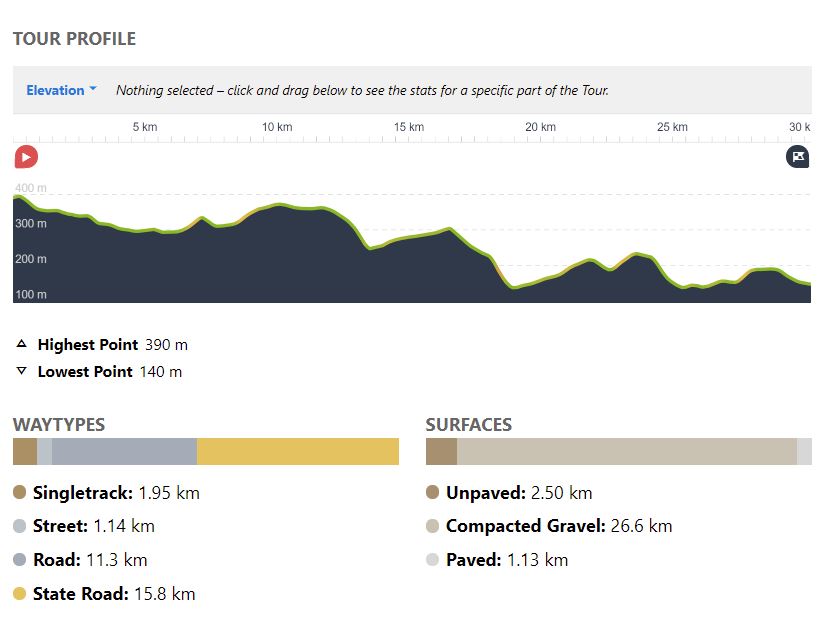The width and height of the screenshot is (834, 635).
Task: Click the Lowest Point down-triangle icon
Action: [22, 371]
